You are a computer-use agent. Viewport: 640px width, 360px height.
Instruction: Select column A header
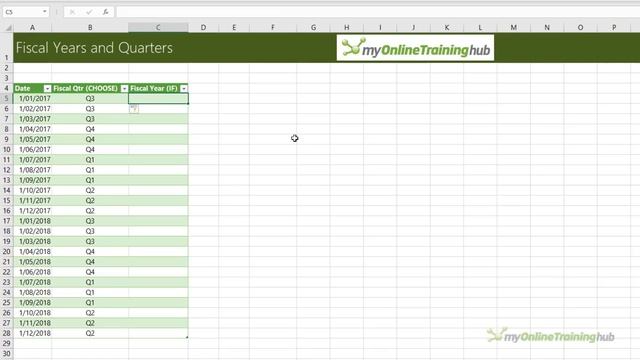(32, 27)
